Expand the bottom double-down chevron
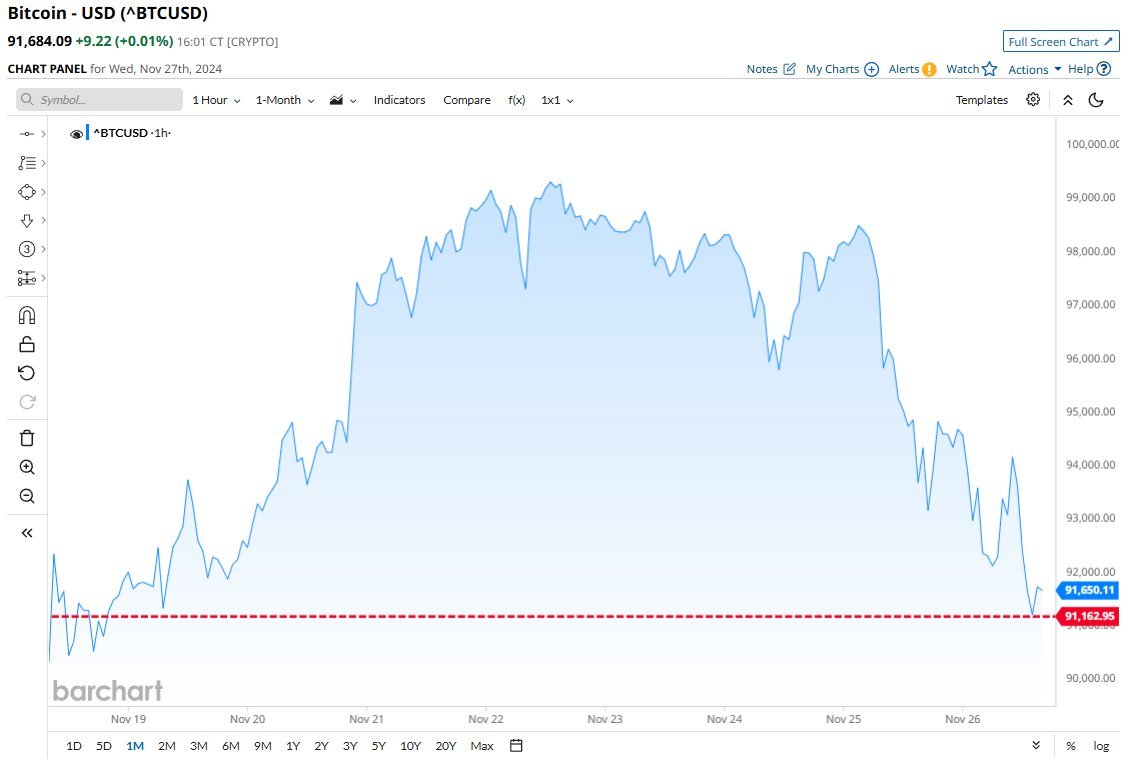This screenshot has width=1131, height=772. (1037, 745)
